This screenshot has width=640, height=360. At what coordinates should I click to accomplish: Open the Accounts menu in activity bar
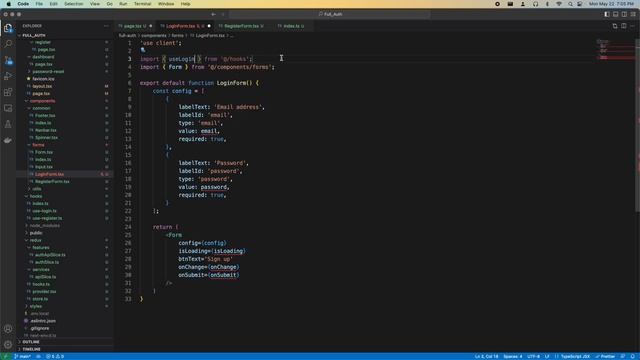(x=8, y=329)
